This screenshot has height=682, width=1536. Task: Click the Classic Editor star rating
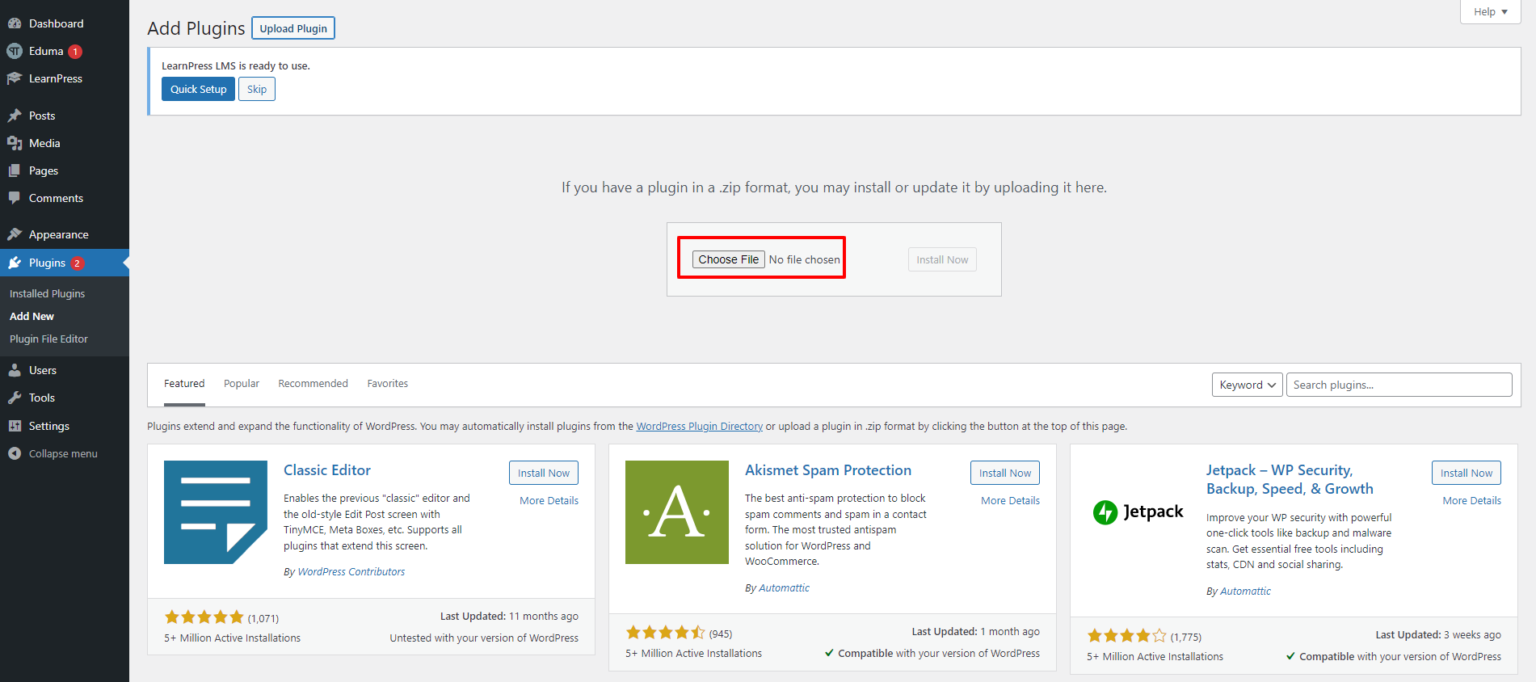click(204, 617)
